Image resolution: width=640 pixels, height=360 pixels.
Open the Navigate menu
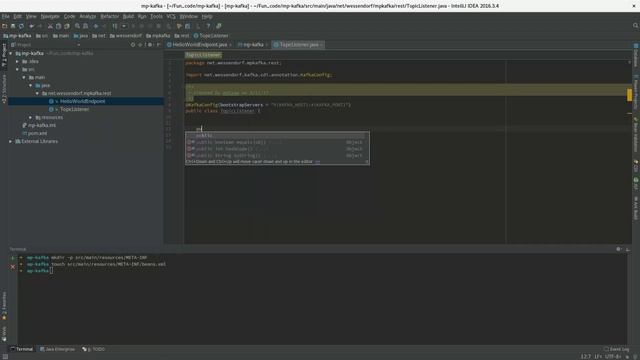pos(50,16)
